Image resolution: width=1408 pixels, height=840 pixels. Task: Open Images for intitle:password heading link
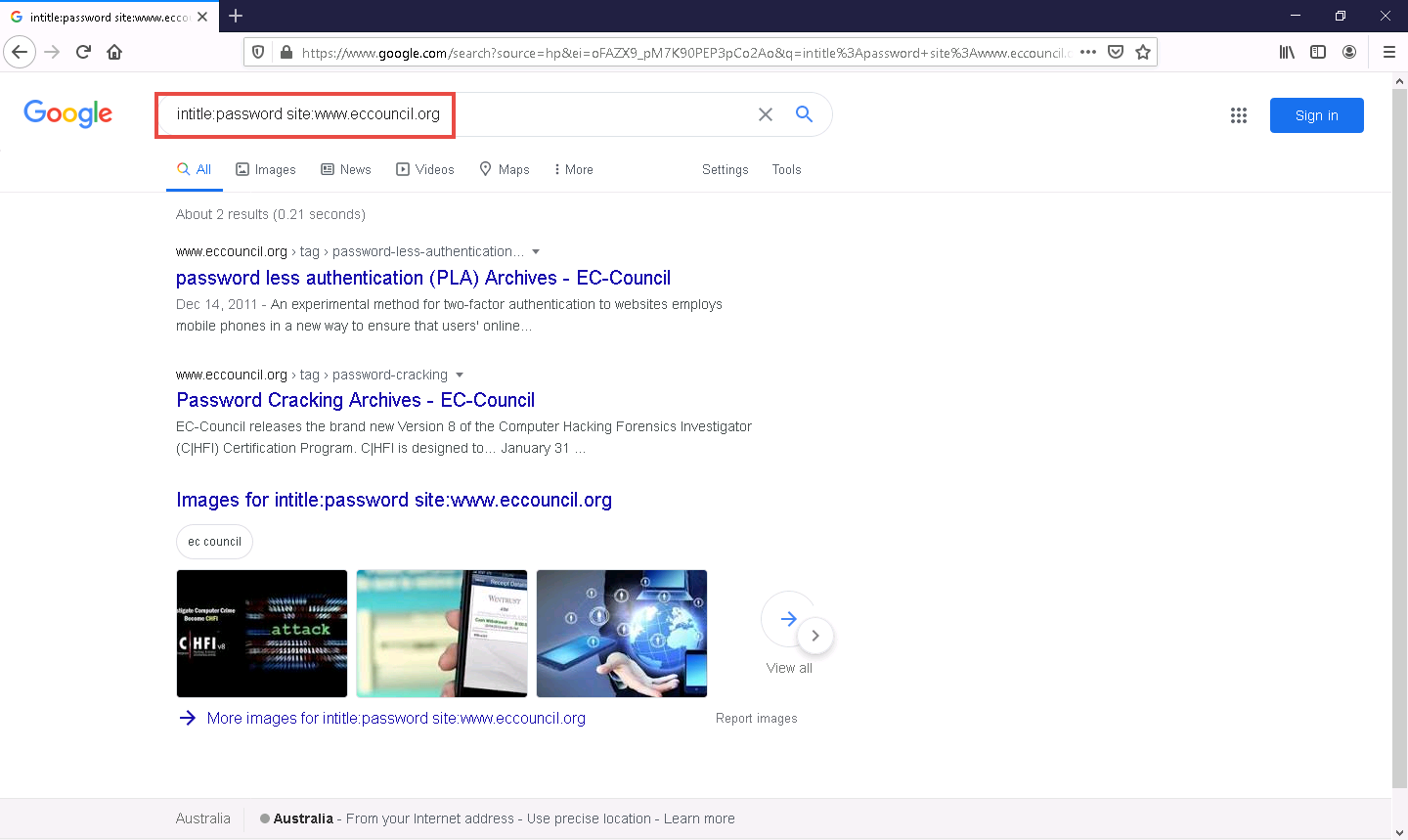(x=394, y=500)
